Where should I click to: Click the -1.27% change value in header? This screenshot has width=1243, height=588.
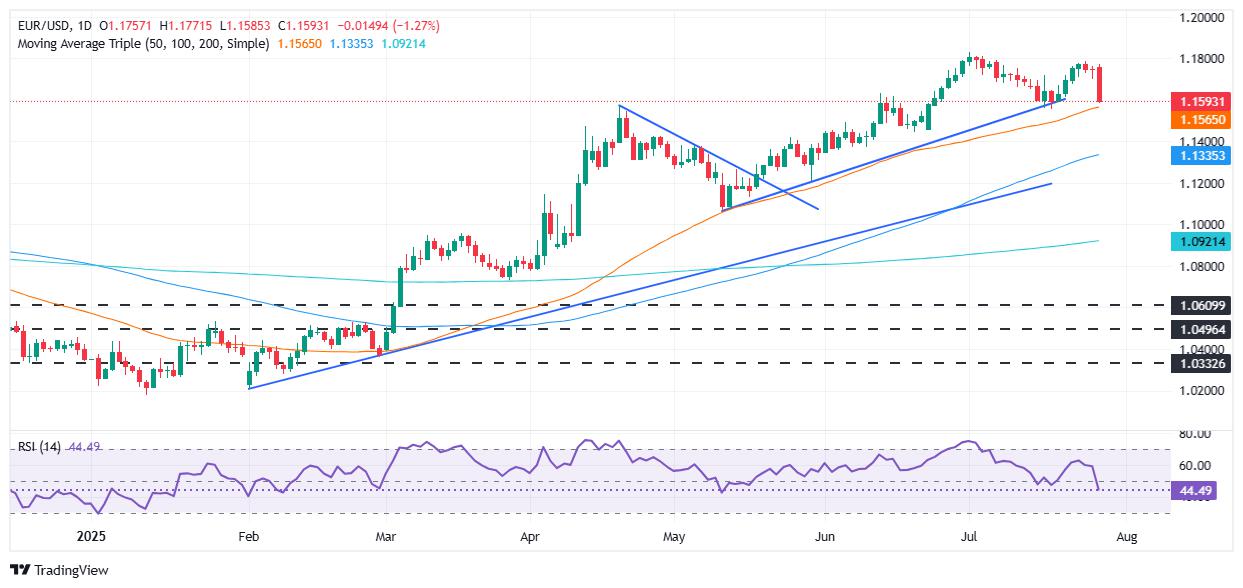(x=416, y=25)
